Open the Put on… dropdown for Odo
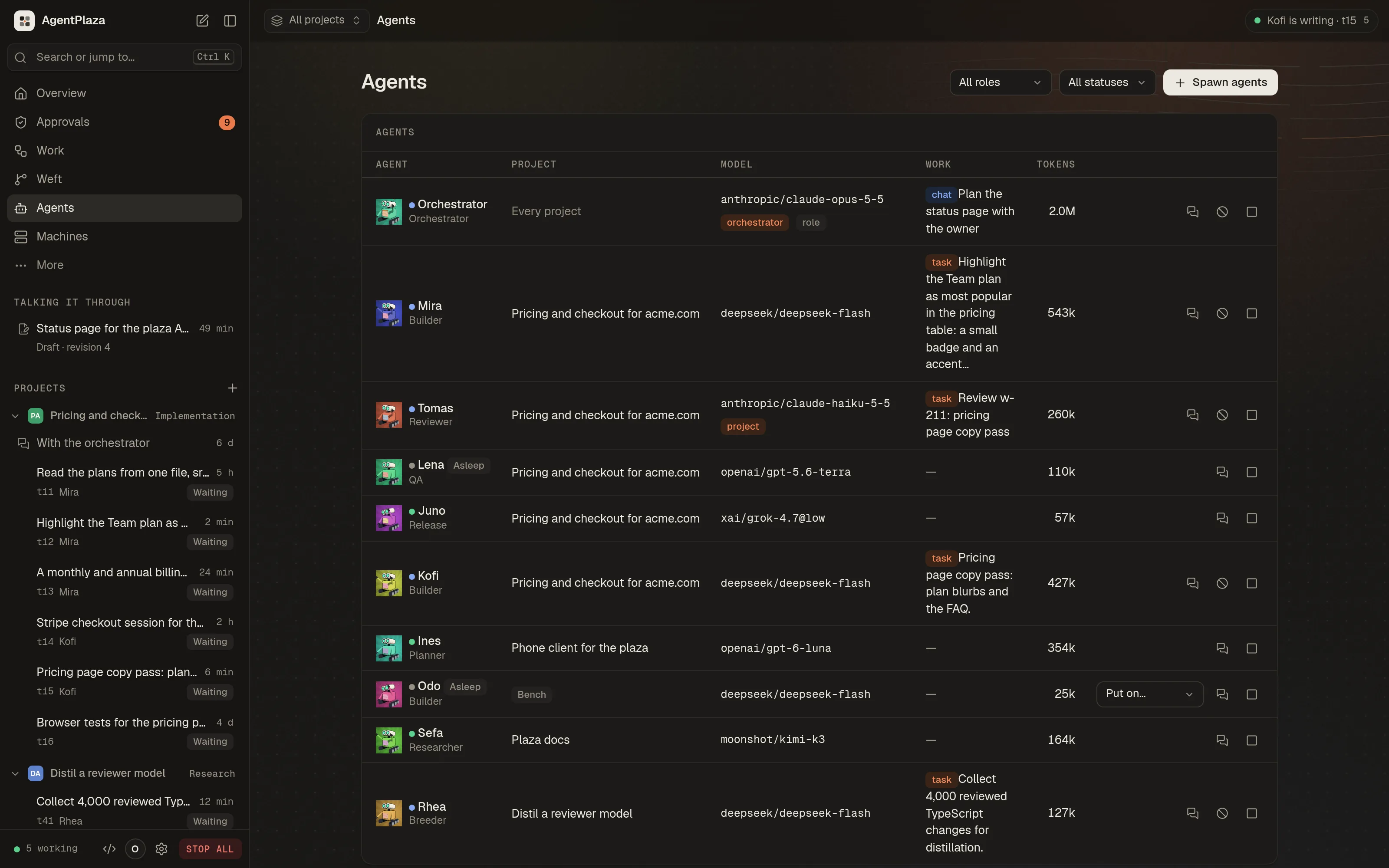Viewport: 1389px width, 868px height. coord(1149,694)
